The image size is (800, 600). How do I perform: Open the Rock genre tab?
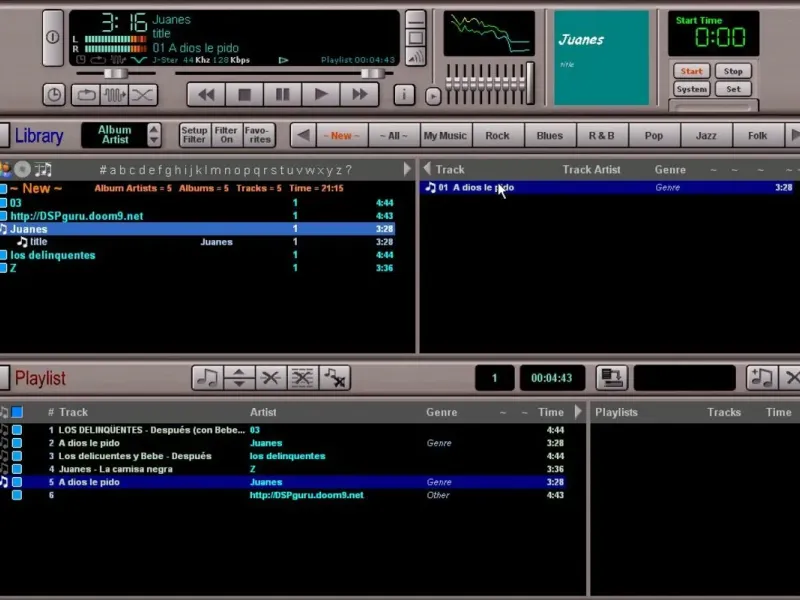[x=497, y=135]
